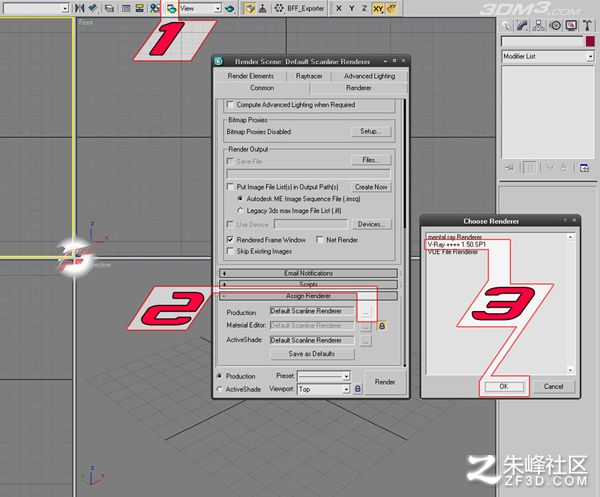
Task: Click Save as Defaults button
Action: click(x=312, y=354)
